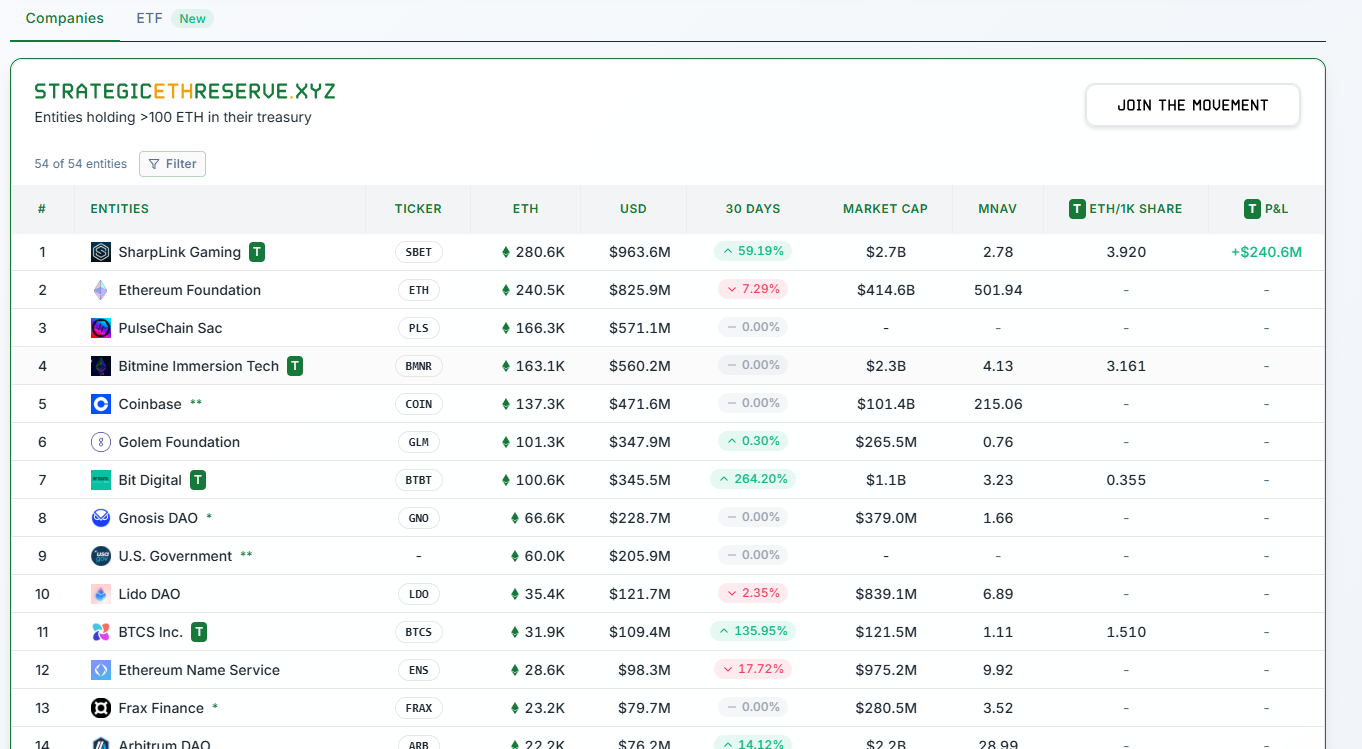Click the funnel icon in the Filter button
The image size is (1362, 749).
[154, 164]
